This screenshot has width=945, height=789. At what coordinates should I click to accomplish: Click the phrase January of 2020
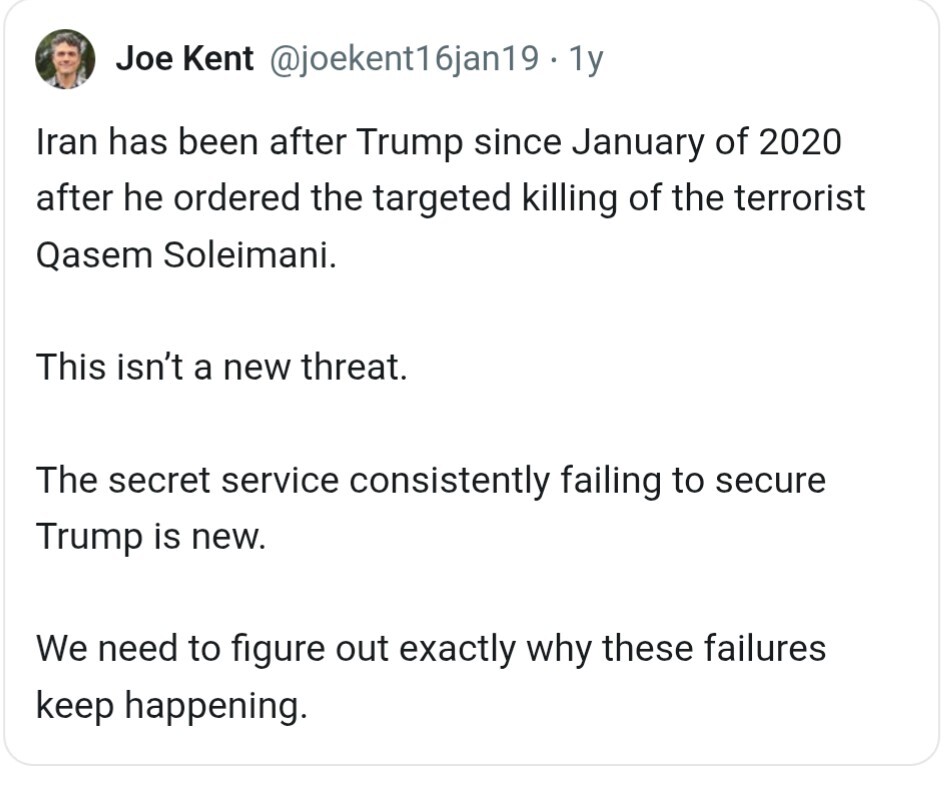[707, 143]
